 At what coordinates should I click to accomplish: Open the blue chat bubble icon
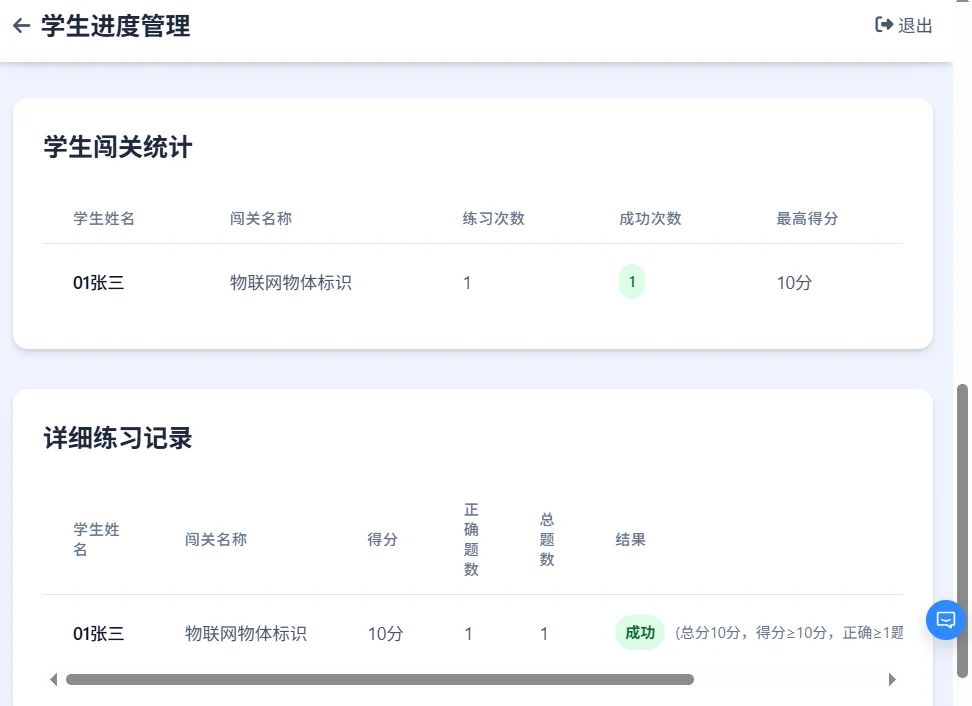pos(945,620)
